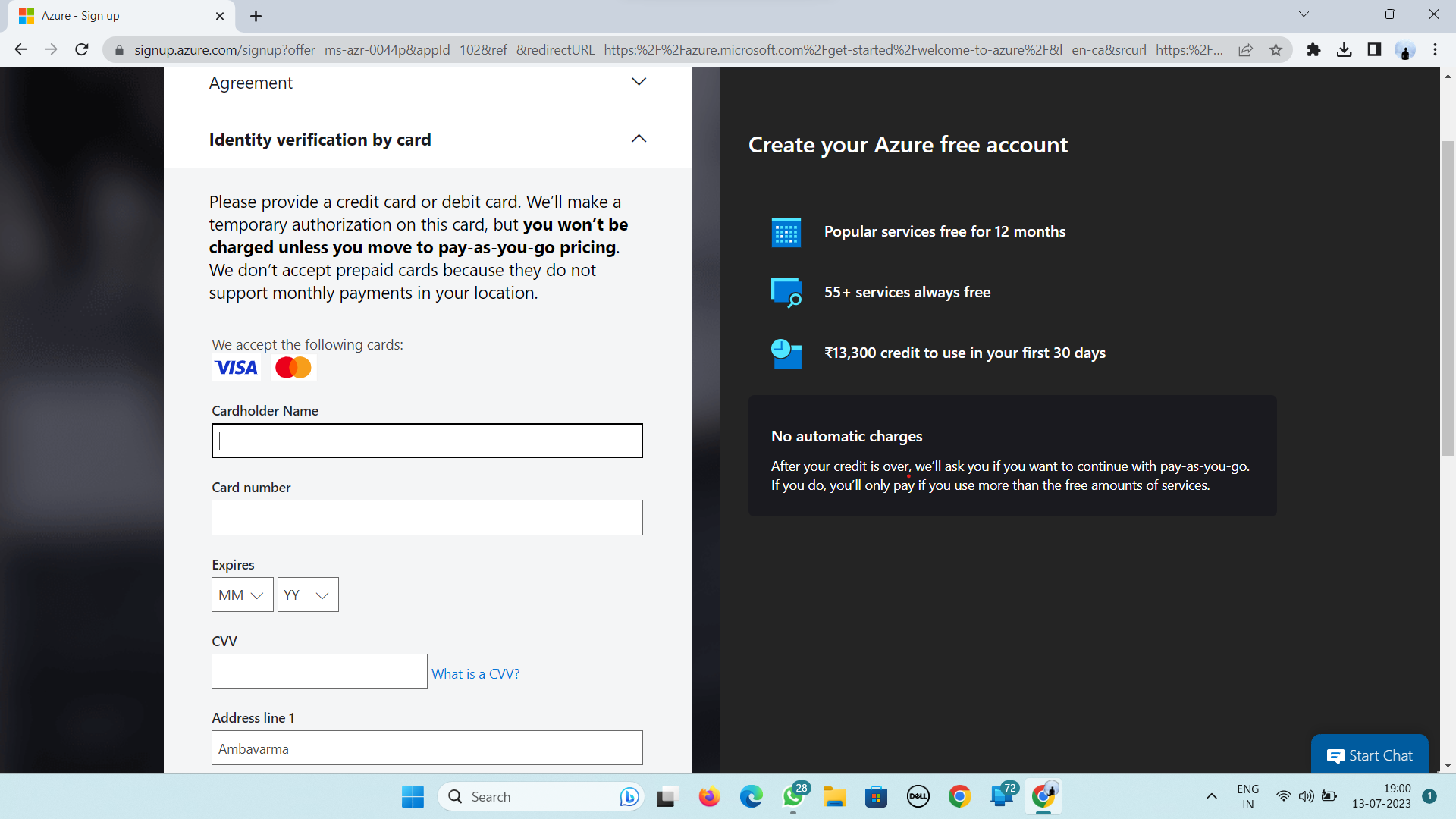Open the Chrome three-dot menu

point(1435,49)
